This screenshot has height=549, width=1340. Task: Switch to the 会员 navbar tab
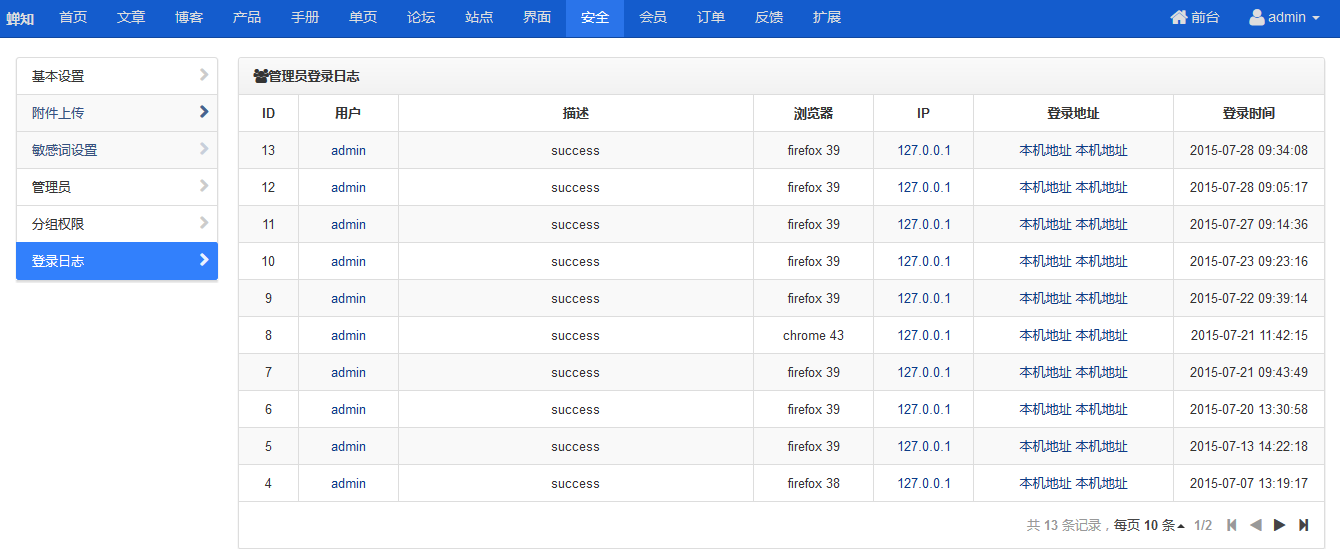[653, 18]
